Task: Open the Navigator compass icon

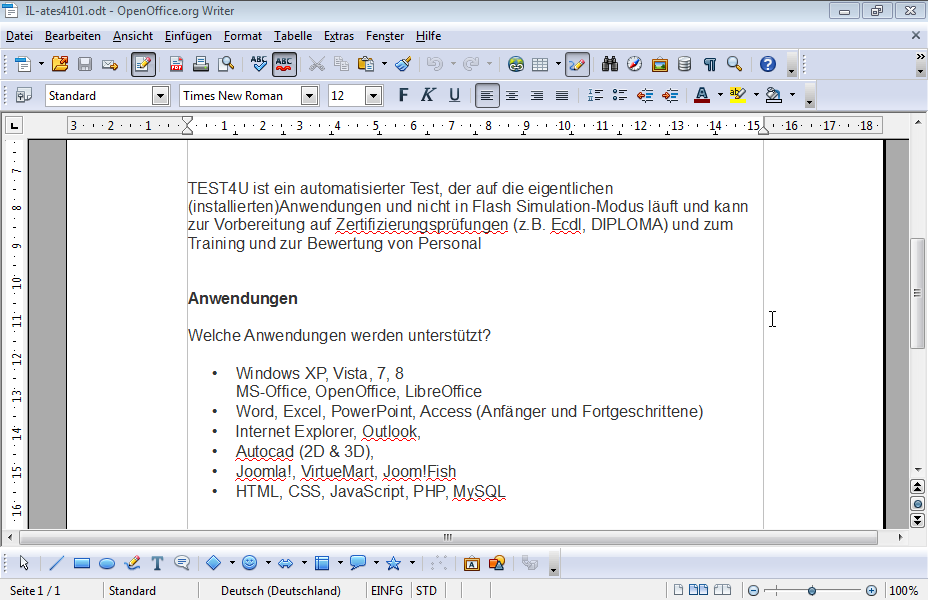Action: click(x=634, y=64)
